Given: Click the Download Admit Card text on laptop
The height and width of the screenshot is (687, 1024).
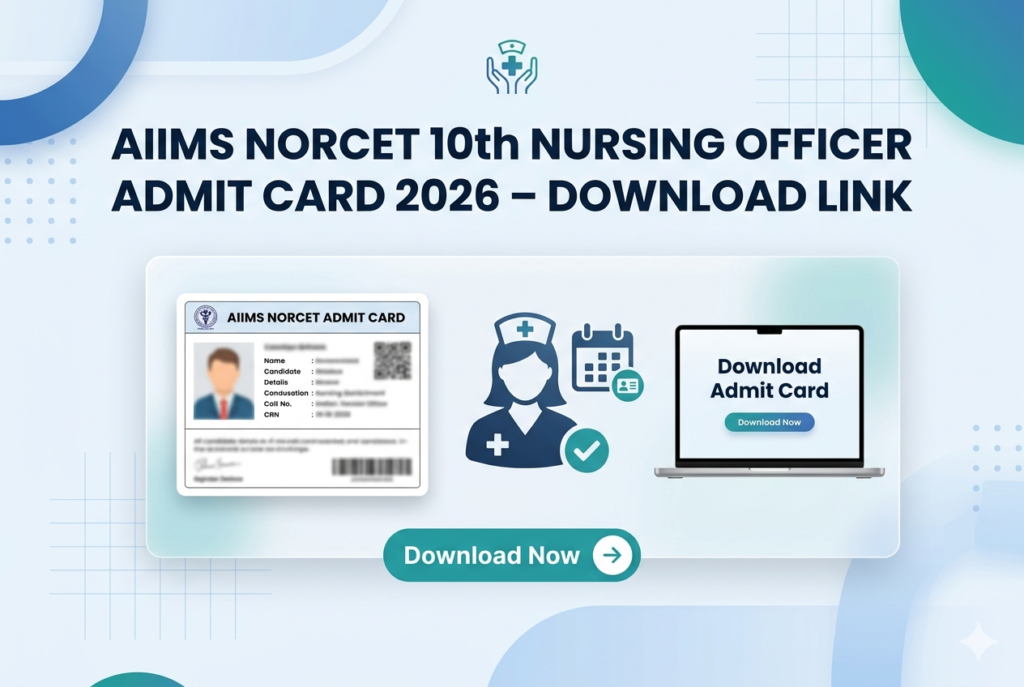Looking at the screenshot, I should coord(768,378).
